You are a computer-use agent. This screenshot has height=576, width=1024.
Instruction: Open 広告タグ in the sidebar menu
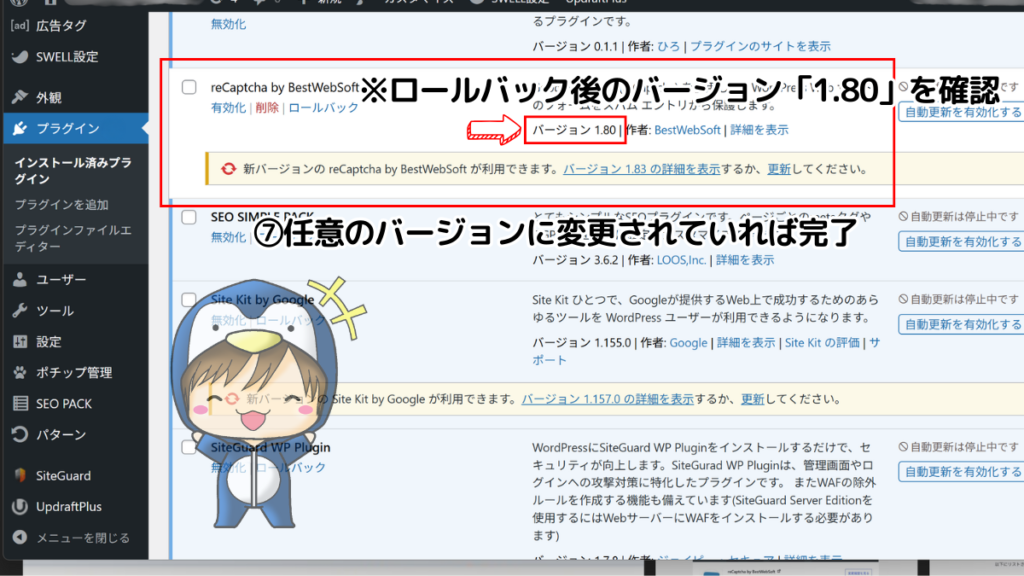61,25
